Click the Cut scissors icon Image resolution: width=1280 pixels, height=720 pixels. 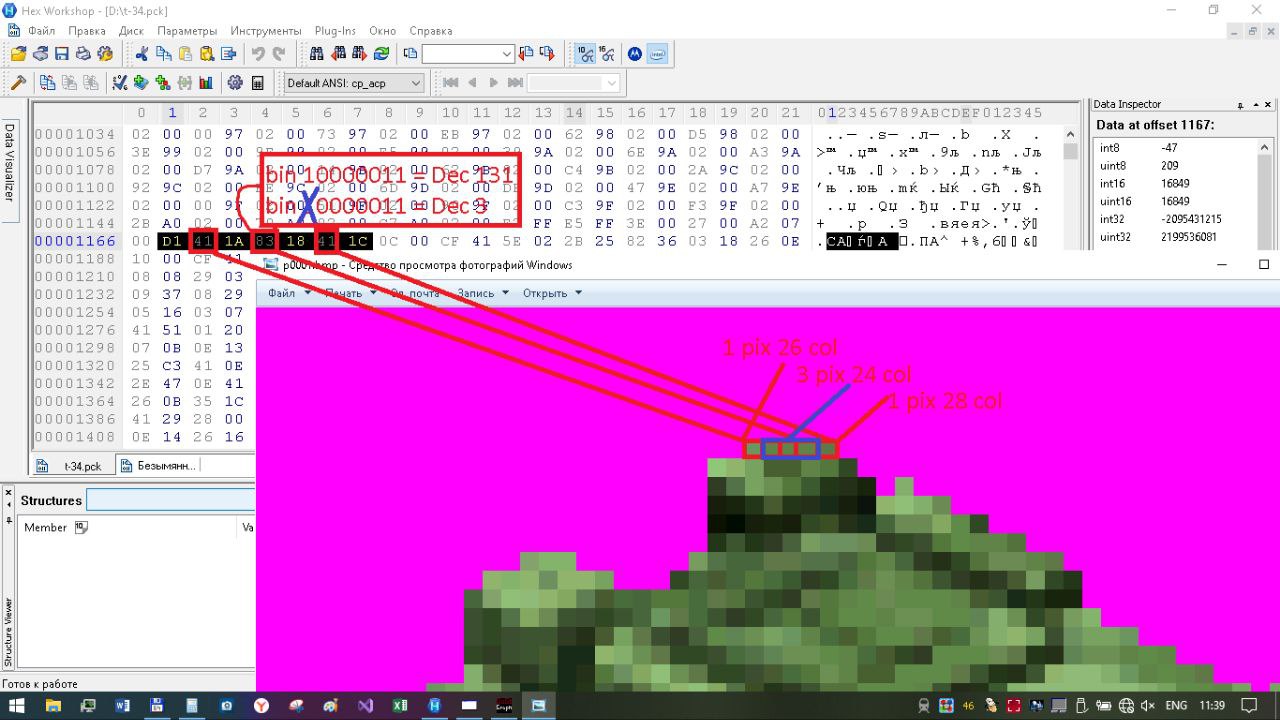[x=142, y=54]
